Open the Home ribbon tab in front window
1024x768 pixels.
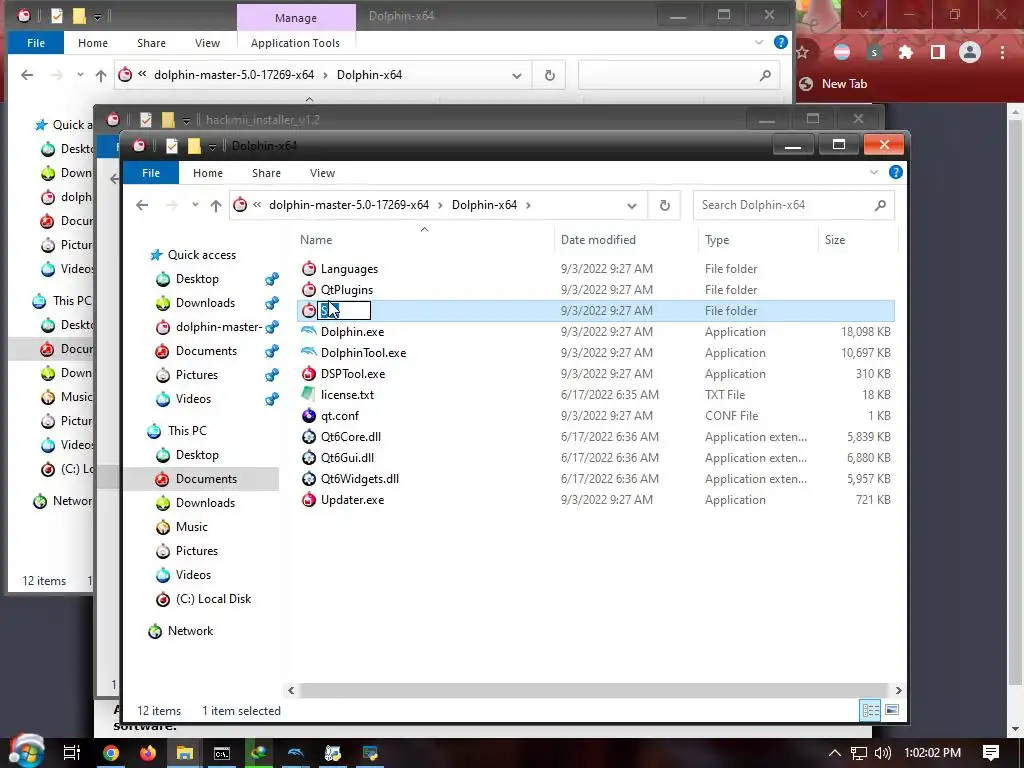208,172
